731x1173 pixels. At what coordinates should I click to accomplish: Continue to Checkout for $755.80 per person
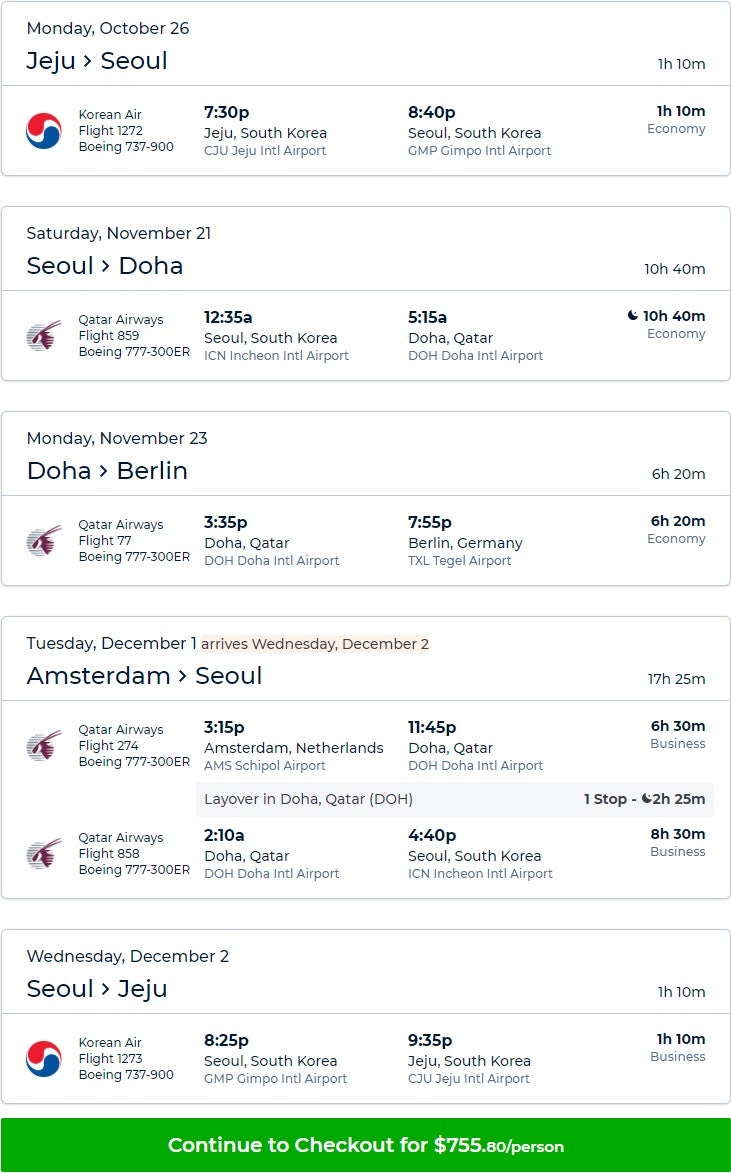coord(365,1145)
